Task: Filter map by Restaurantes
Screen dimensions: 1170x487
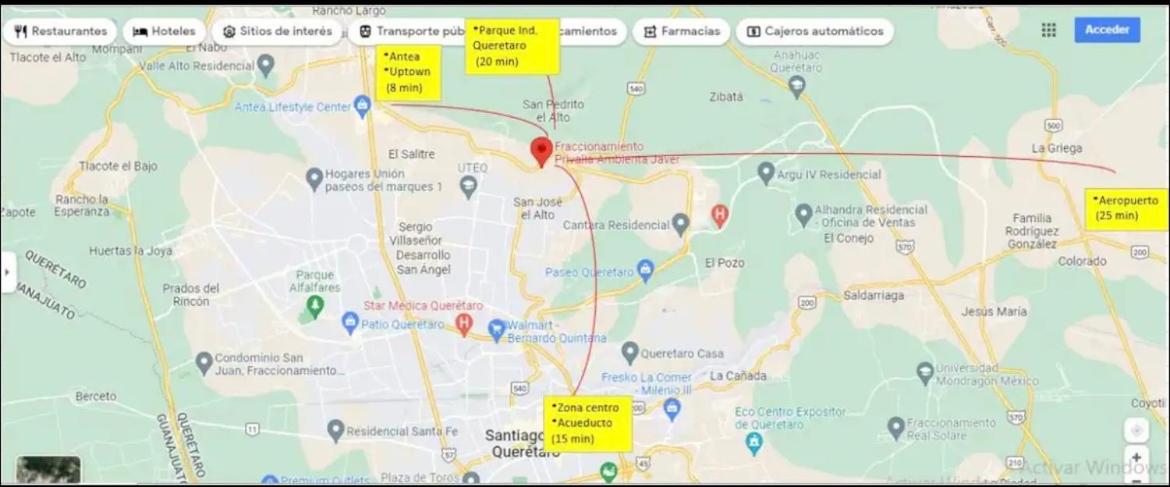Action: click(60, 31)
